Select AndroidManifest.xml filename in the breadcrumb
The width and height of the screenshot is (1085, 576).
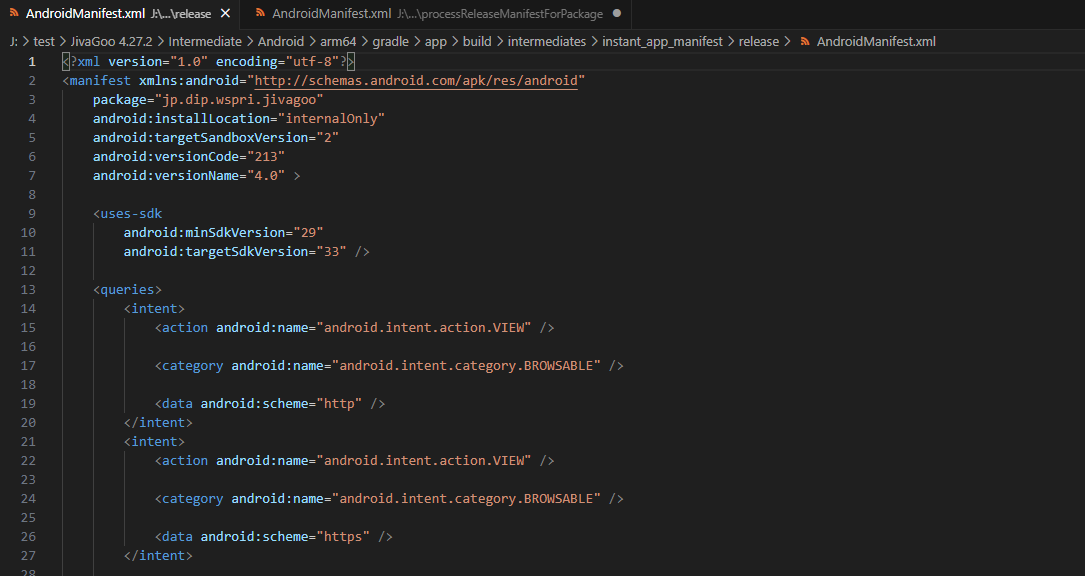[876, 42]
